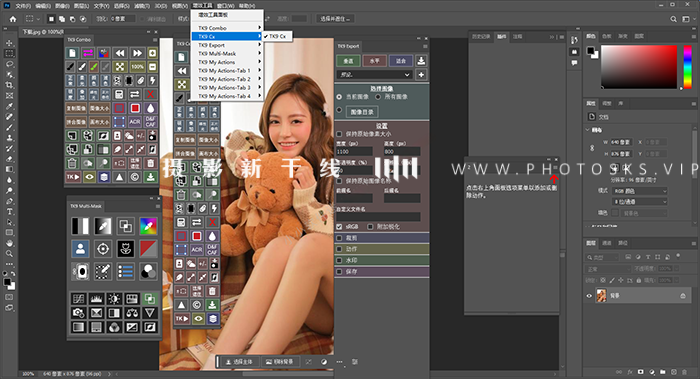Click the rainbow hue slider strip
Screen dimensions: 700x379
coord(688,66)
